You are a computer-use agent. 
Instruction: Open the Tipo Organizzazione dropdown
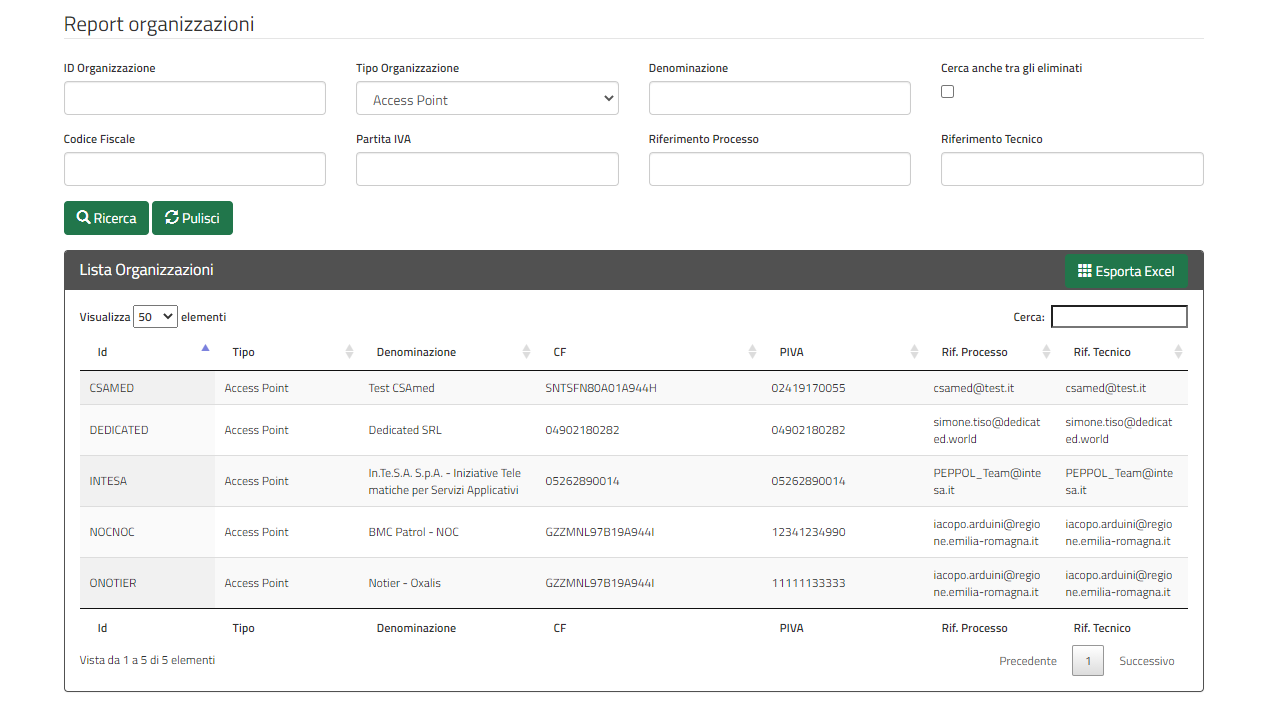coord(487,99)
